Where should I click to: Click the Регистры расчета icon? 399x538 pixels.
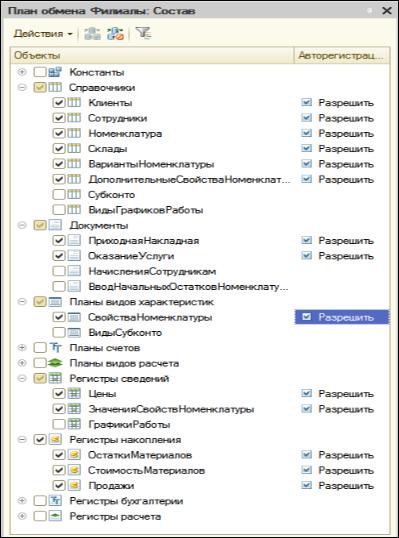coord(55,516)
